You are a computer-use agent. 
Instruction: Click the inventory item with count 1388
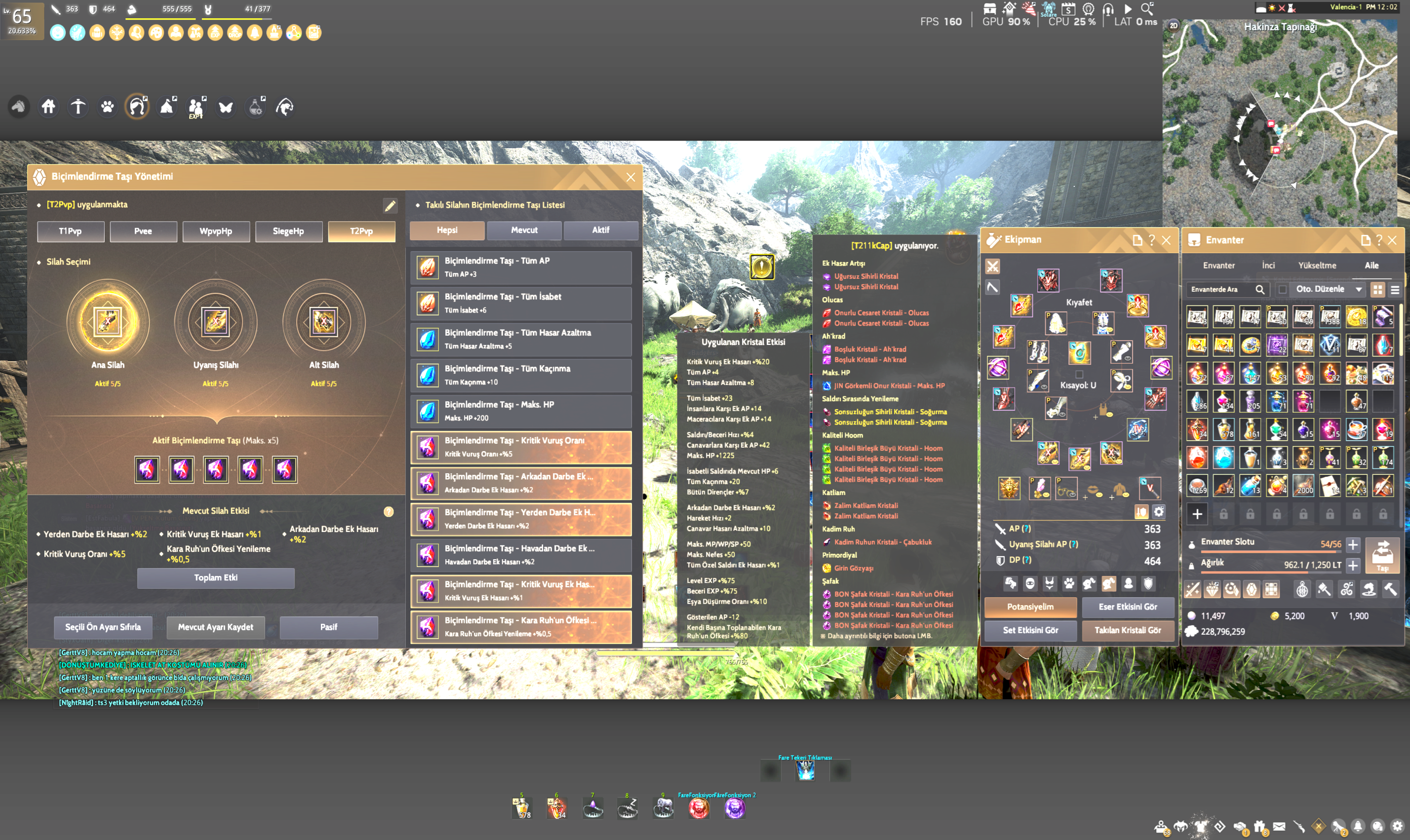[x=1330, y=316]
